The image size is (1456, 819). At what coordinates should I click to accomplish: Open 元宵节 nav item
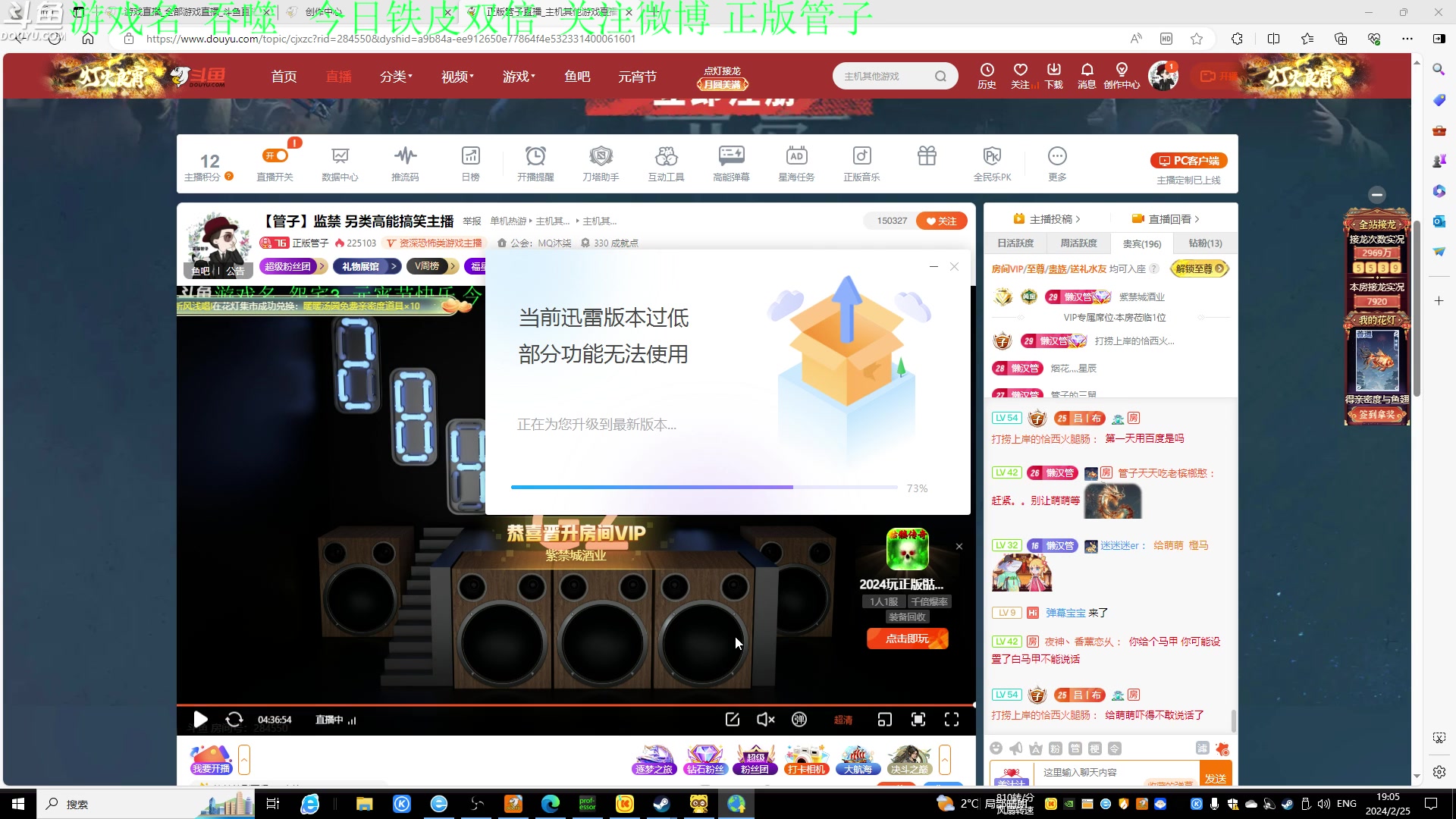point(637,77)
